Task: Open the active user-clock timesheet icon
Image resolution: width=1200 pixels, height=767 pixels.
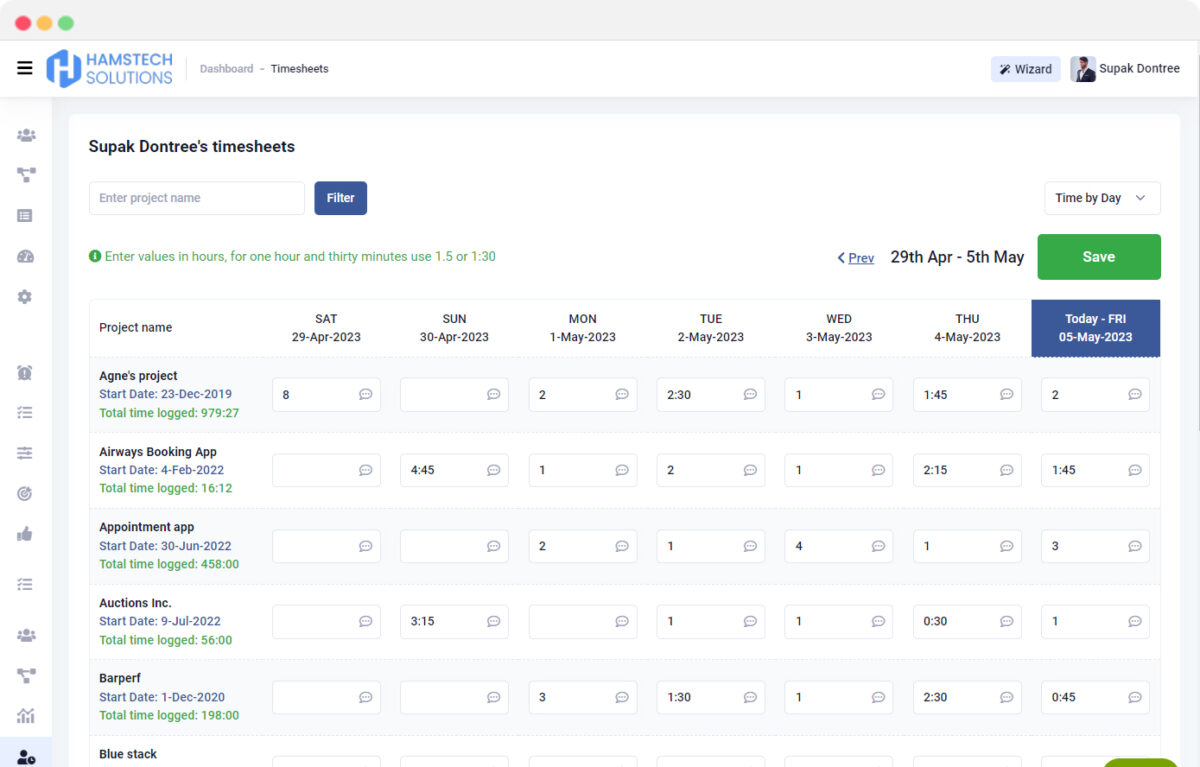Action: 26,757
